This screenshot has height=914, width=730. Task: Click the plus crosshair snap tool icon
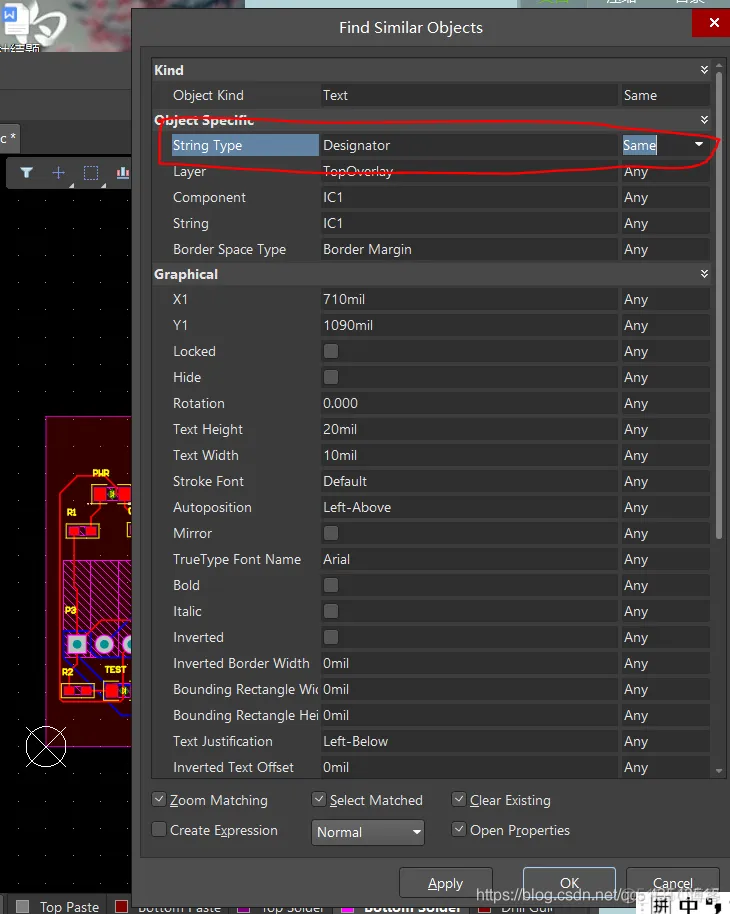coord(58,173)
